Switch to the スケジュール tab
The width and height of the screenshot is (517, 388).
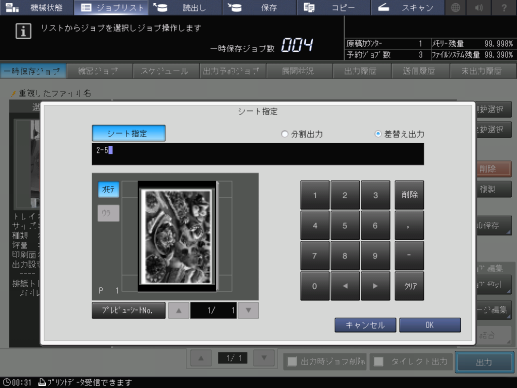165,71
